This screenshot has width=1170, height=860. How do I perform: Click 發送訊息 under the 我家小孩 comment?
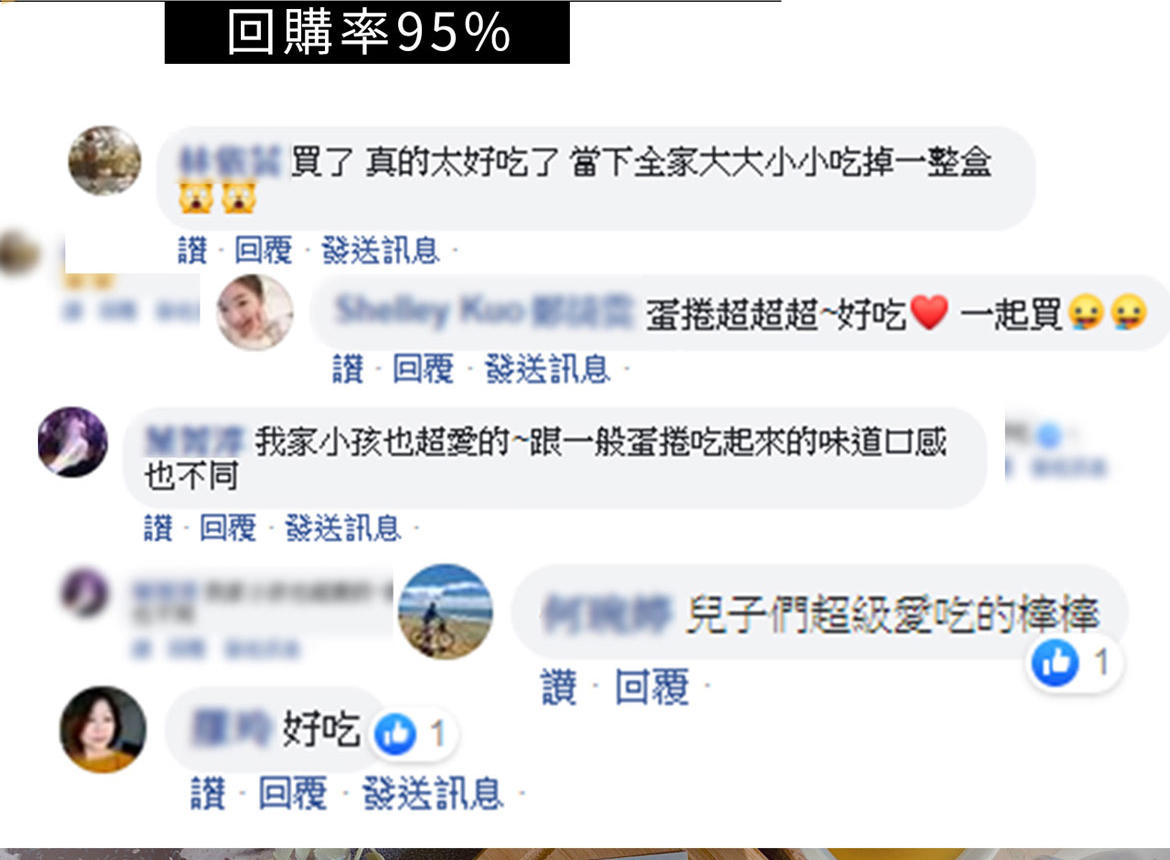coord(343,528)
